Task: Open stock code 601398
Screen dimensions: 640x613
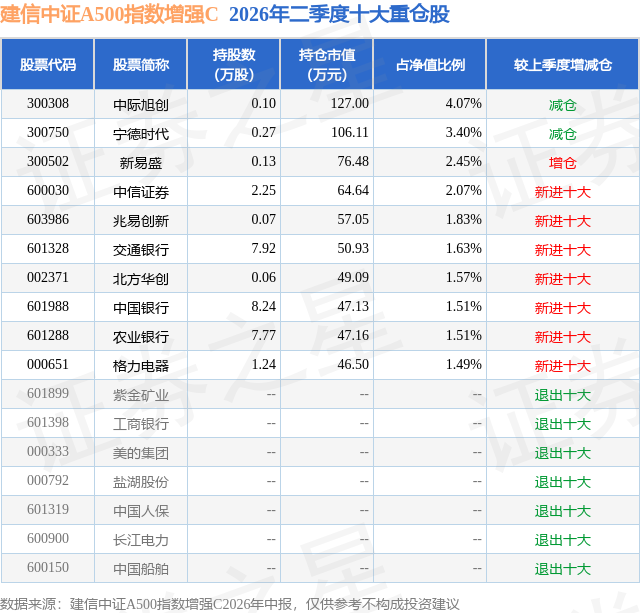Action: click(48, 422)
